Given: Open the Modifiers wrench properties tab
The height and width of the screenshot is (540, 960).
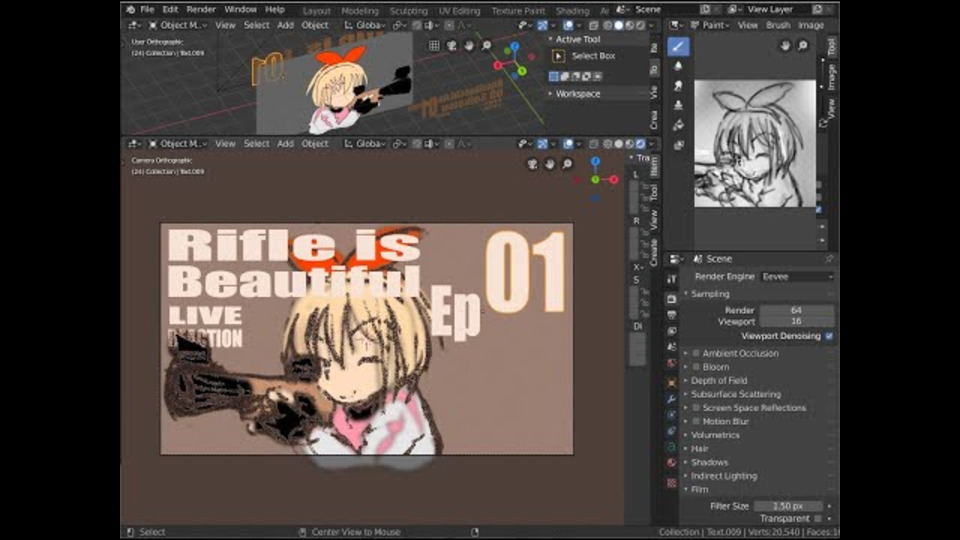Looking at the screenshot, I should pos(672,399).
